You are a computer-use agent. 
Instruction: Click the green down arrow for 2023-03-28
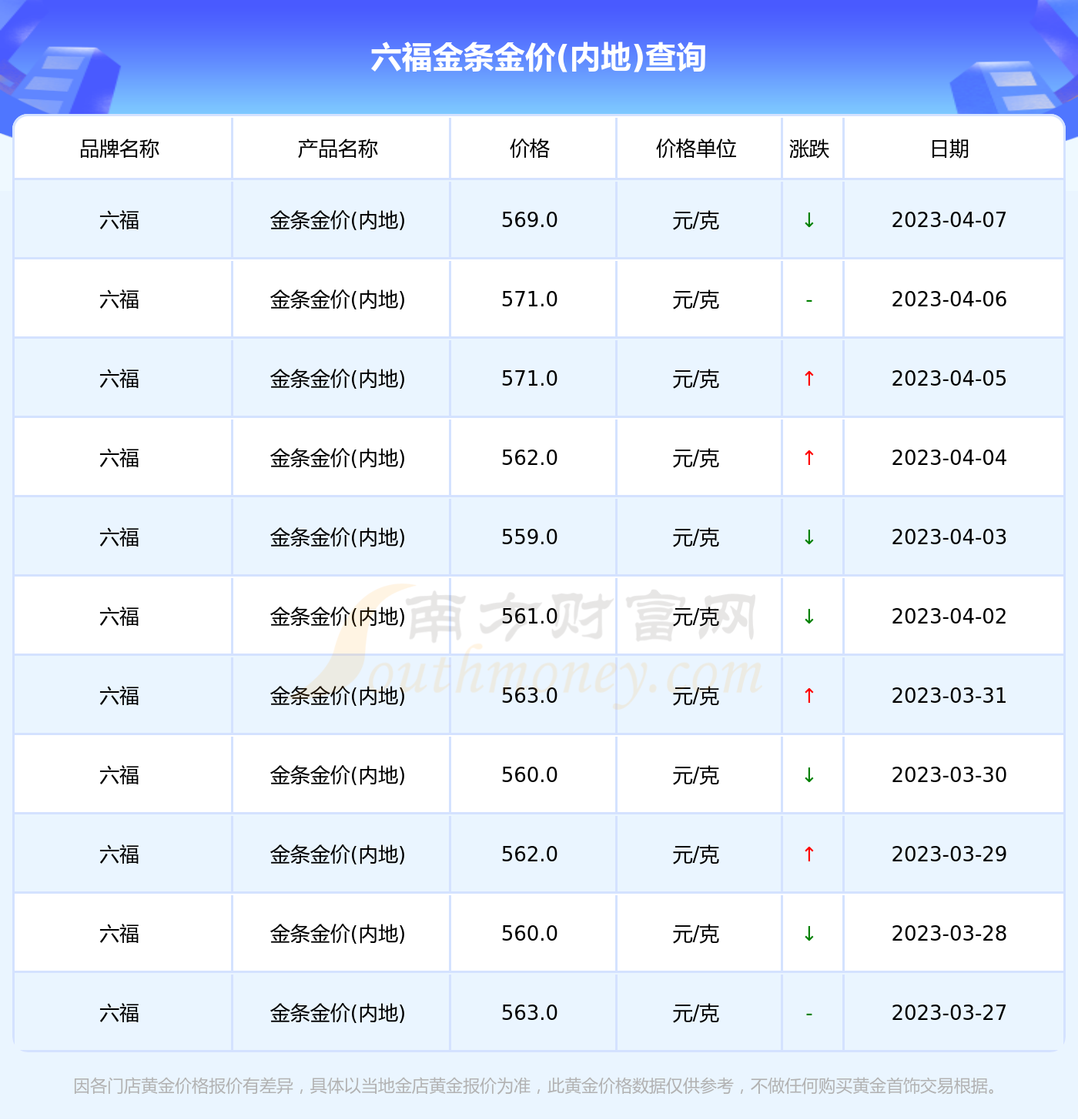click(x=809, y=934)
